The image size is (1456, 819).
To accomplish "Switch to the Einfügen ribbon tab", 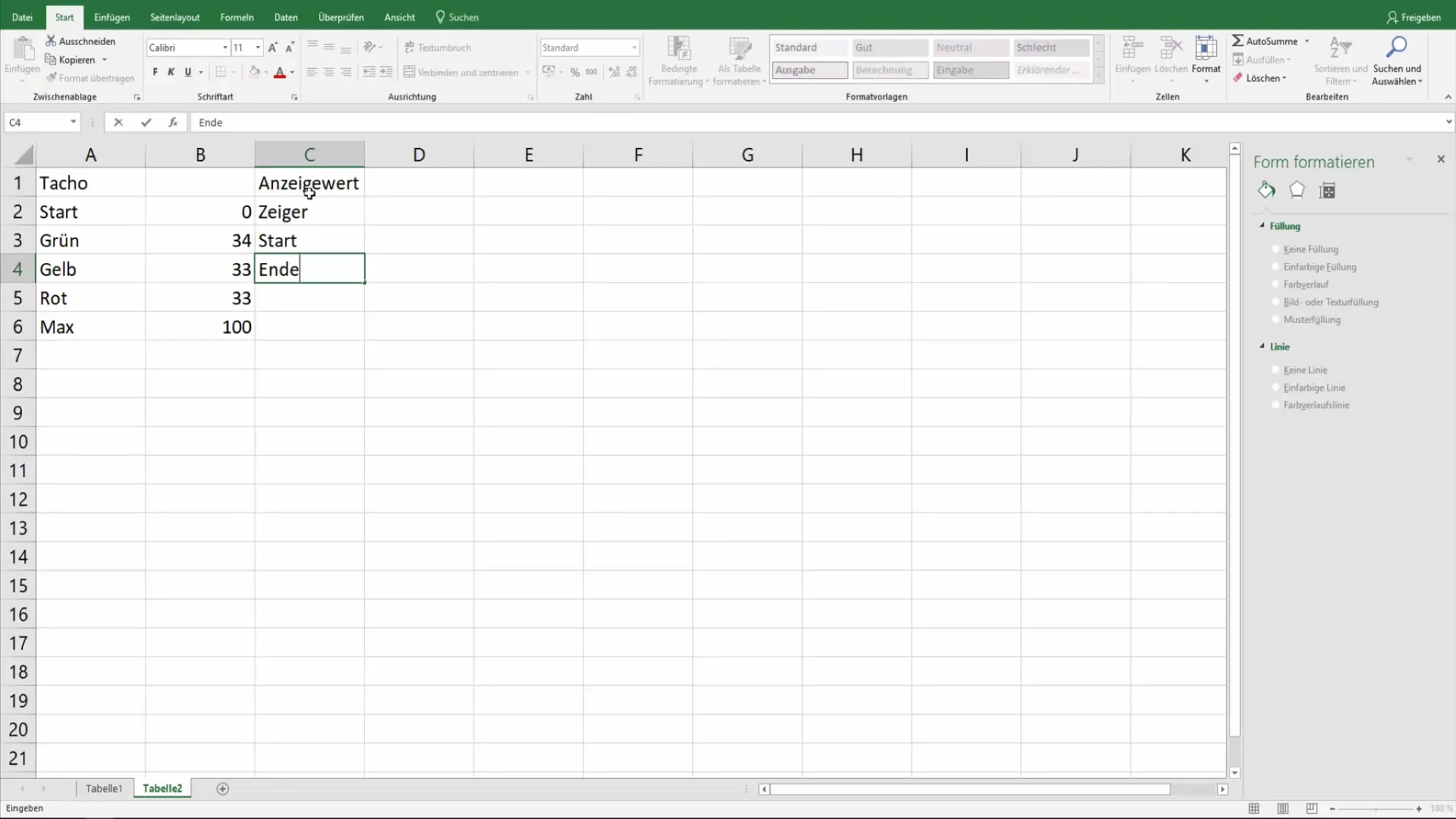I will click(x=111, y=17).
